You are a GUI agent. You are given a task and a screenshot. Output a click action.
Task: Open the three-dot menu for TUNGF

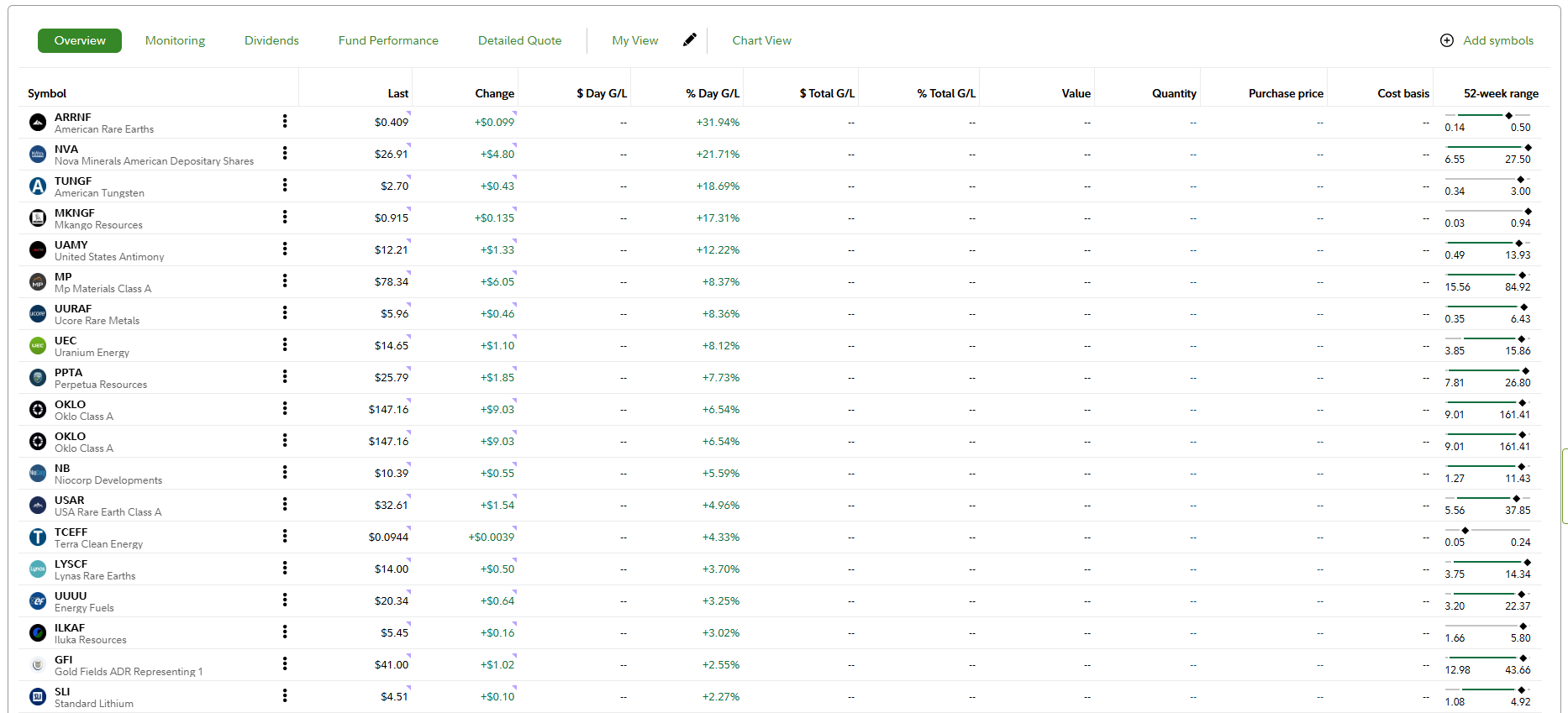click(285, 185)
